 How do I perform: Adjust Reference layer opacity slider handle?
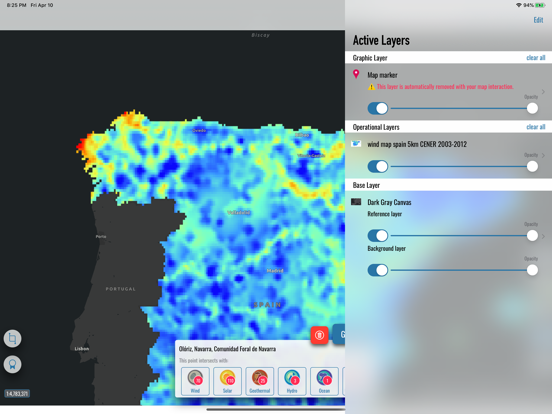tap(532, 236)
